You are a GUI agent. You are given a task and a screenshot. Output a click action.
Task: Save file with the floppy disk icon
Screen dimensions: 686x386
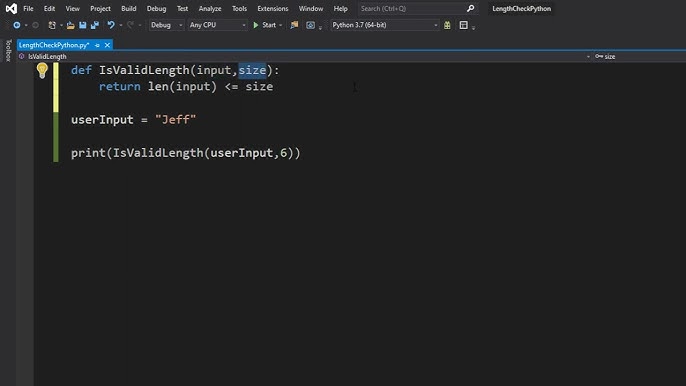coord(83,25)
